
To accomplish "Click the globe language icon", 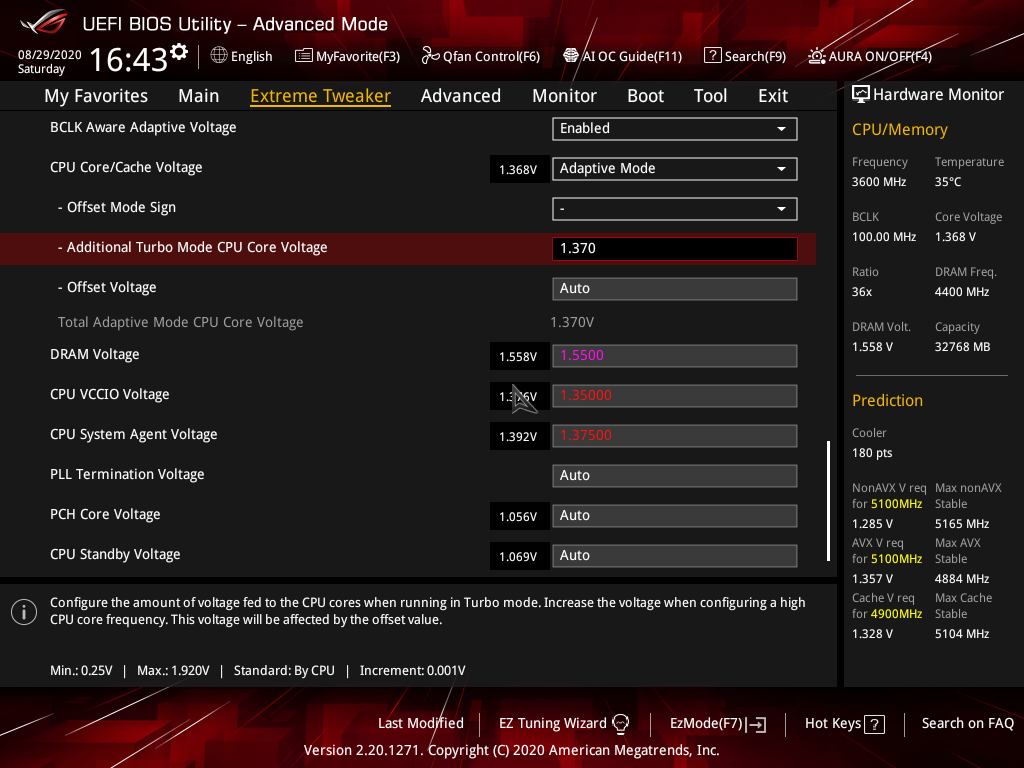I will tap(219, 56).
